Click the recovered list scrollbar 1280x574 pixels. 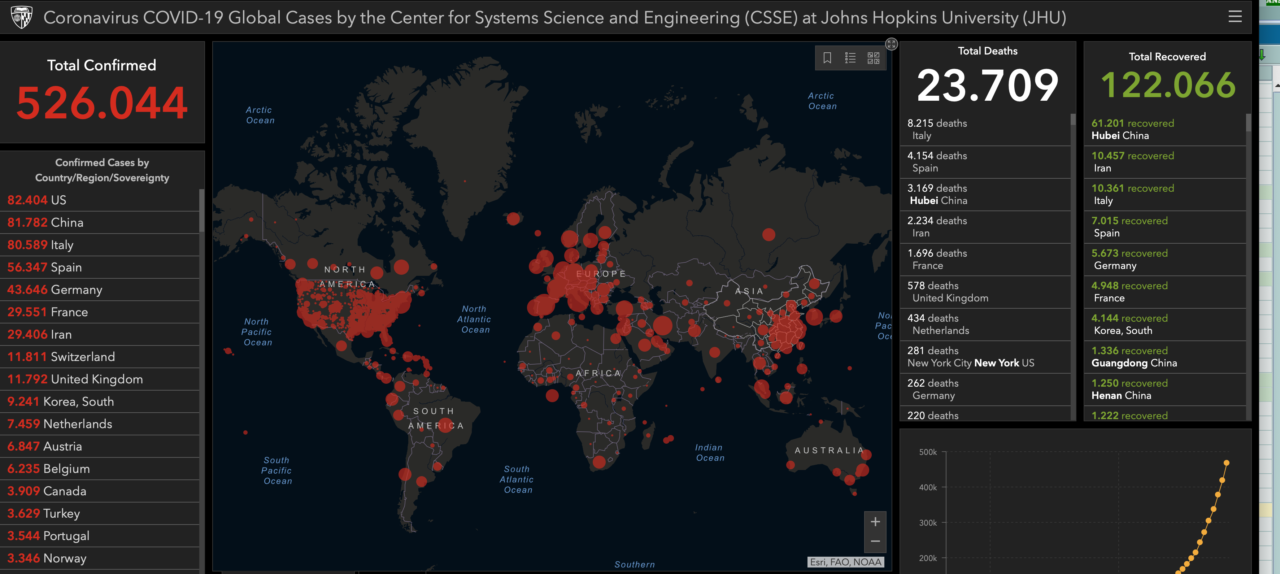coord(1248,123)
